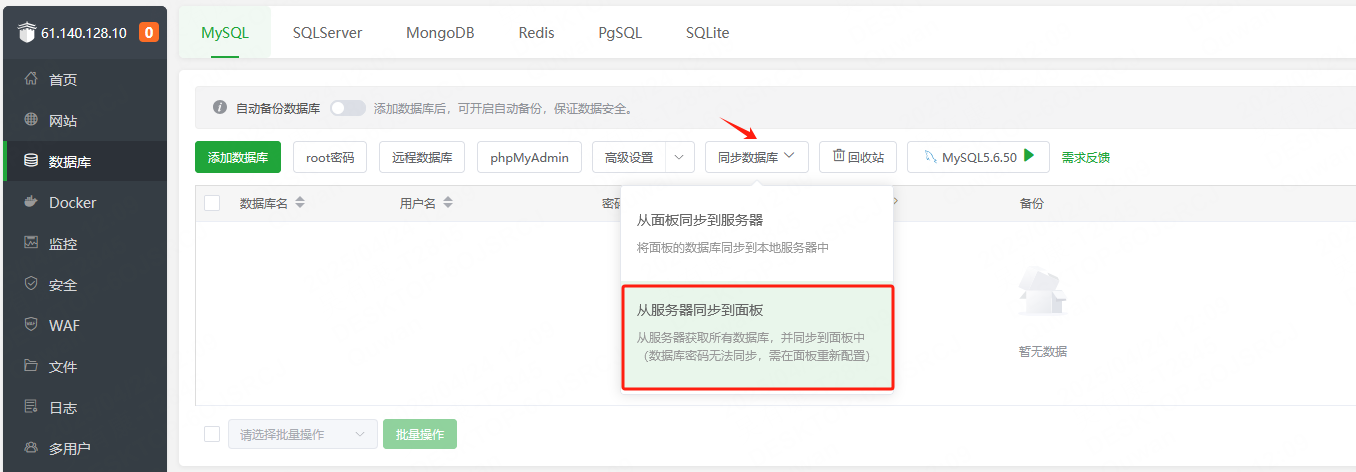The height and width of the screenshot is (472, 1356).
Task: Click the 备份 column header
Action: (1032, 203)
